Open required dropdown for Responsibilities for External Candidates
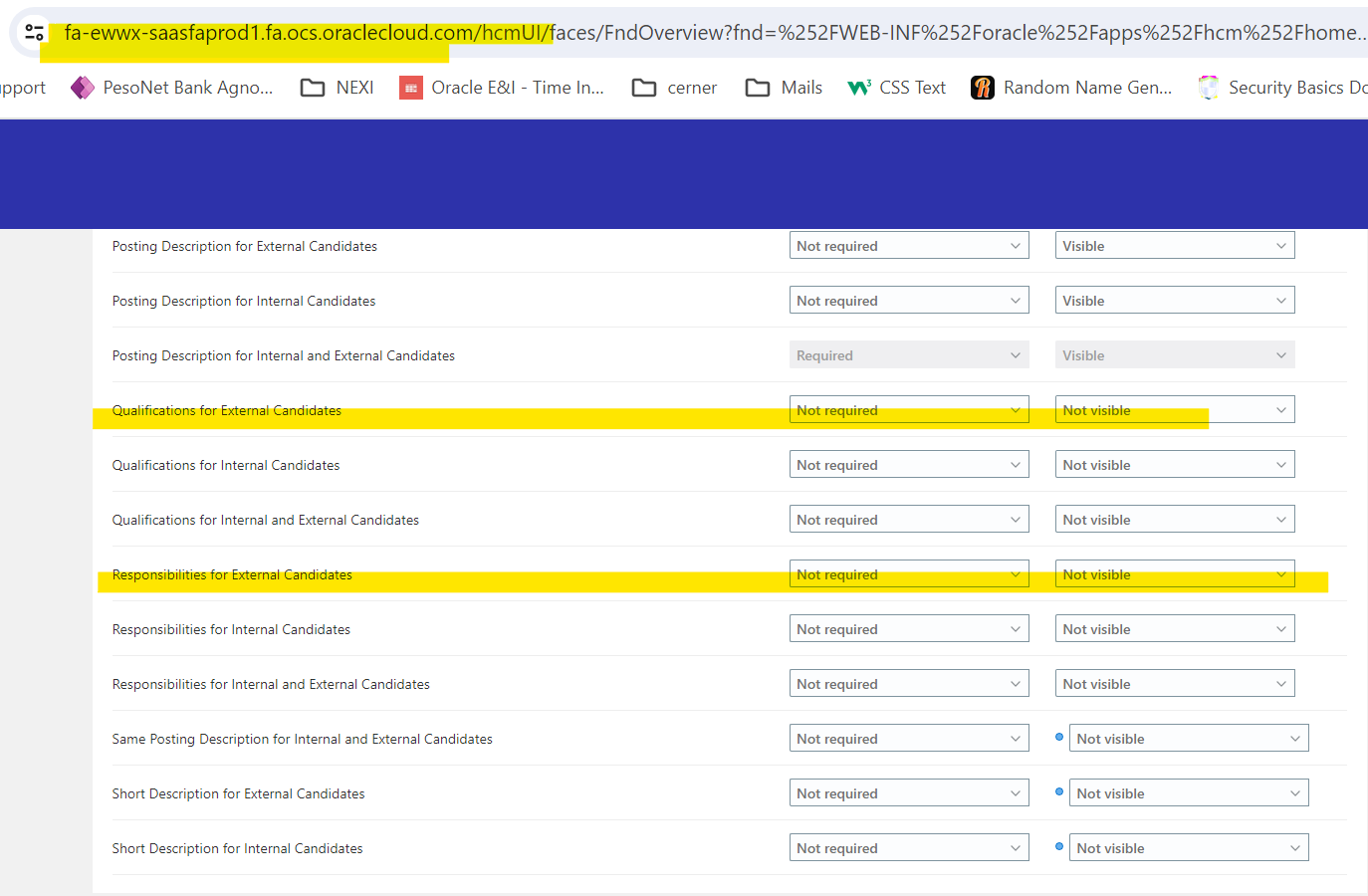Image resolution: width=1368 pixels, height=896 pixels. (909, 574)
